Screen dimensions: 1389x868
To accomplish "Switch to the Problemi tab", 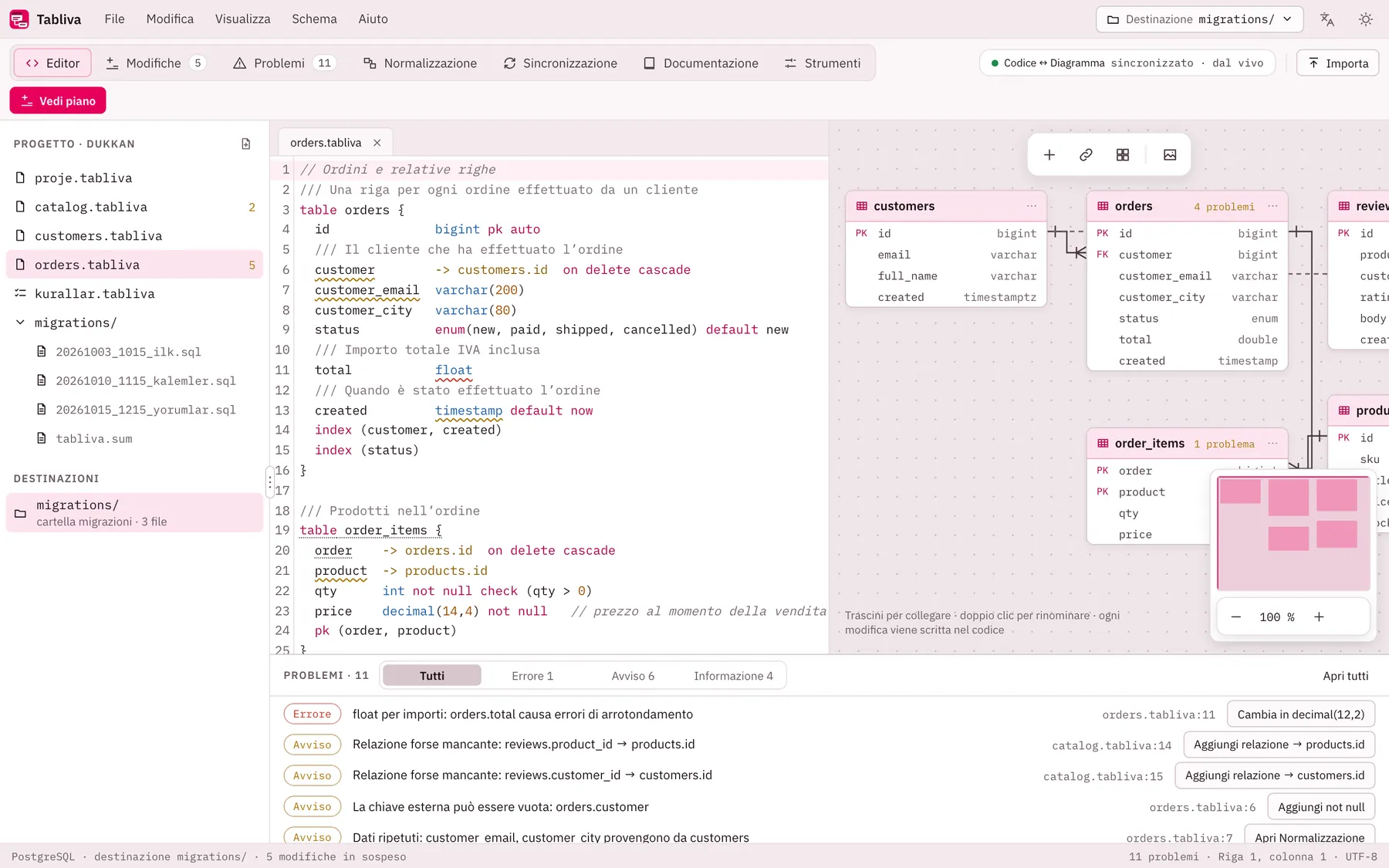I will point(284,63).
